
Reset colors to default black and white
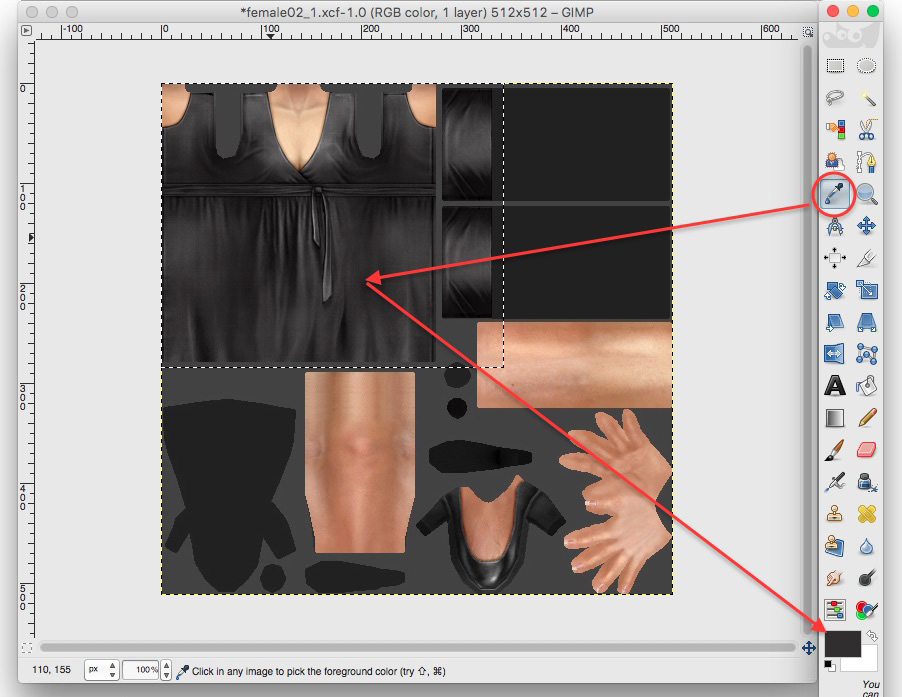[829, 665]
